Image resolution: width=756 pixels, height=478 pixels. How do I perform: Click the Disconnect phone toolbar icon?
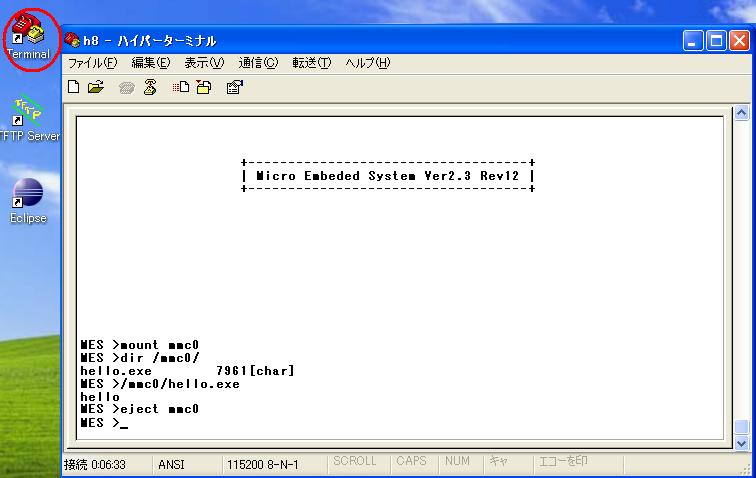click(x=150, y=87)
